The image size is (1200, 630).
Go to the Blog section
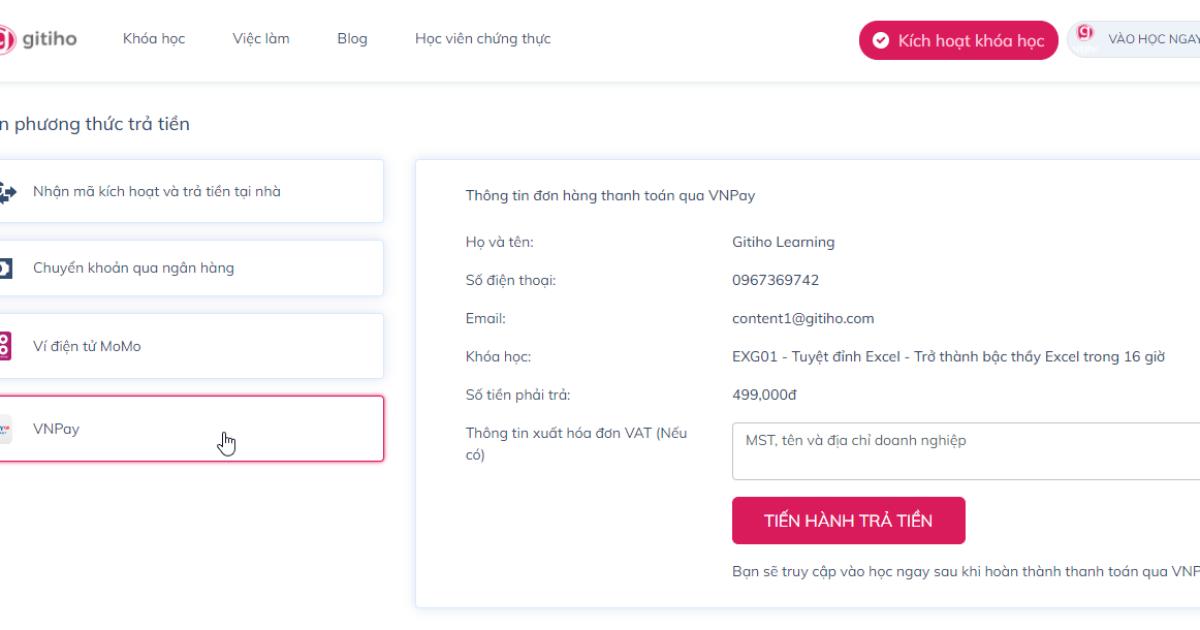[351, 39]
